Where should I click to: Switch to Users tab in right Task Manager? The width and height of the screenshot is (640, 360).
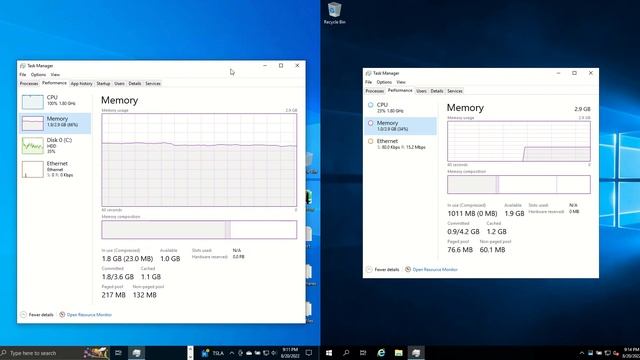tap(421, 91)
